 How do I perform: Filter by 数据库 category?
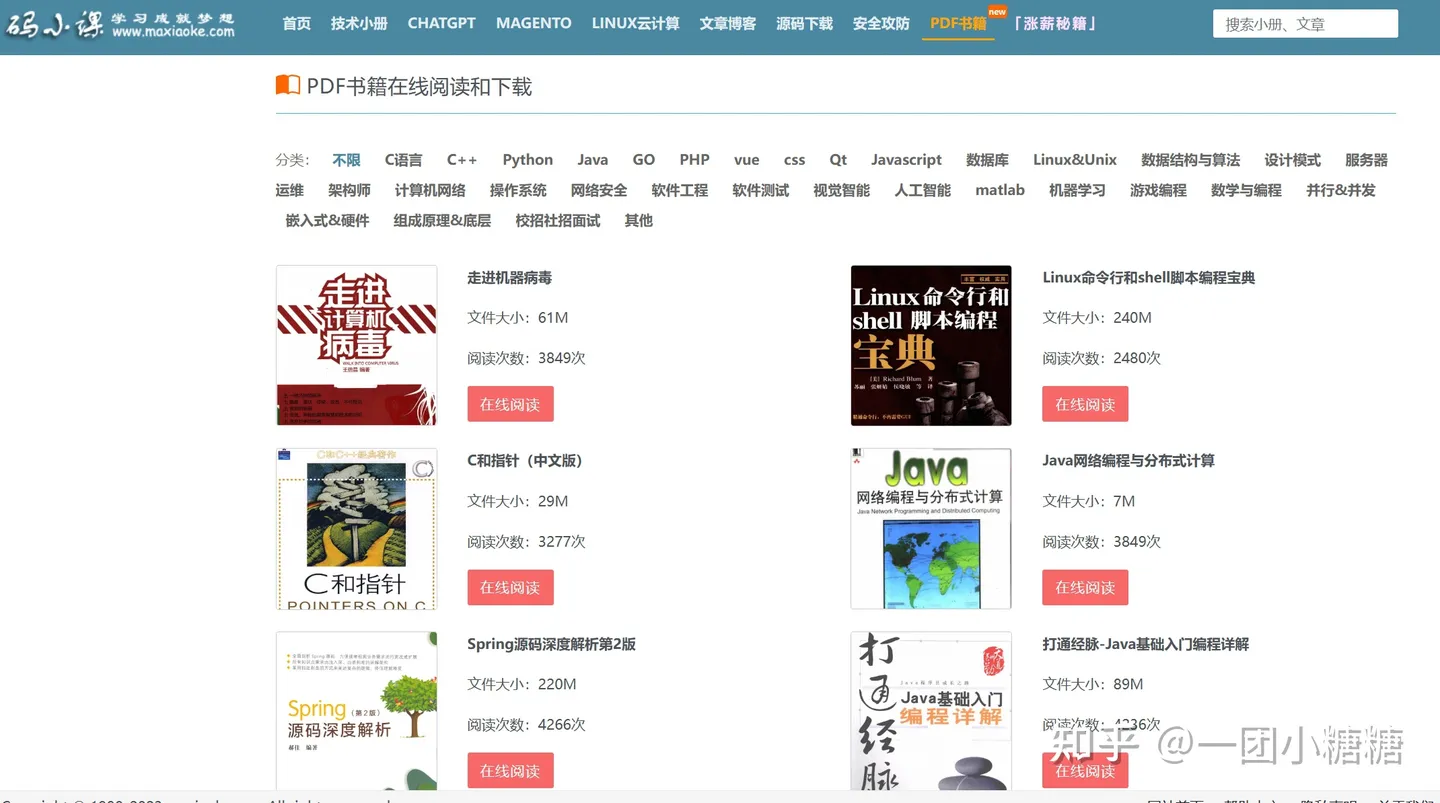point(988,160)
